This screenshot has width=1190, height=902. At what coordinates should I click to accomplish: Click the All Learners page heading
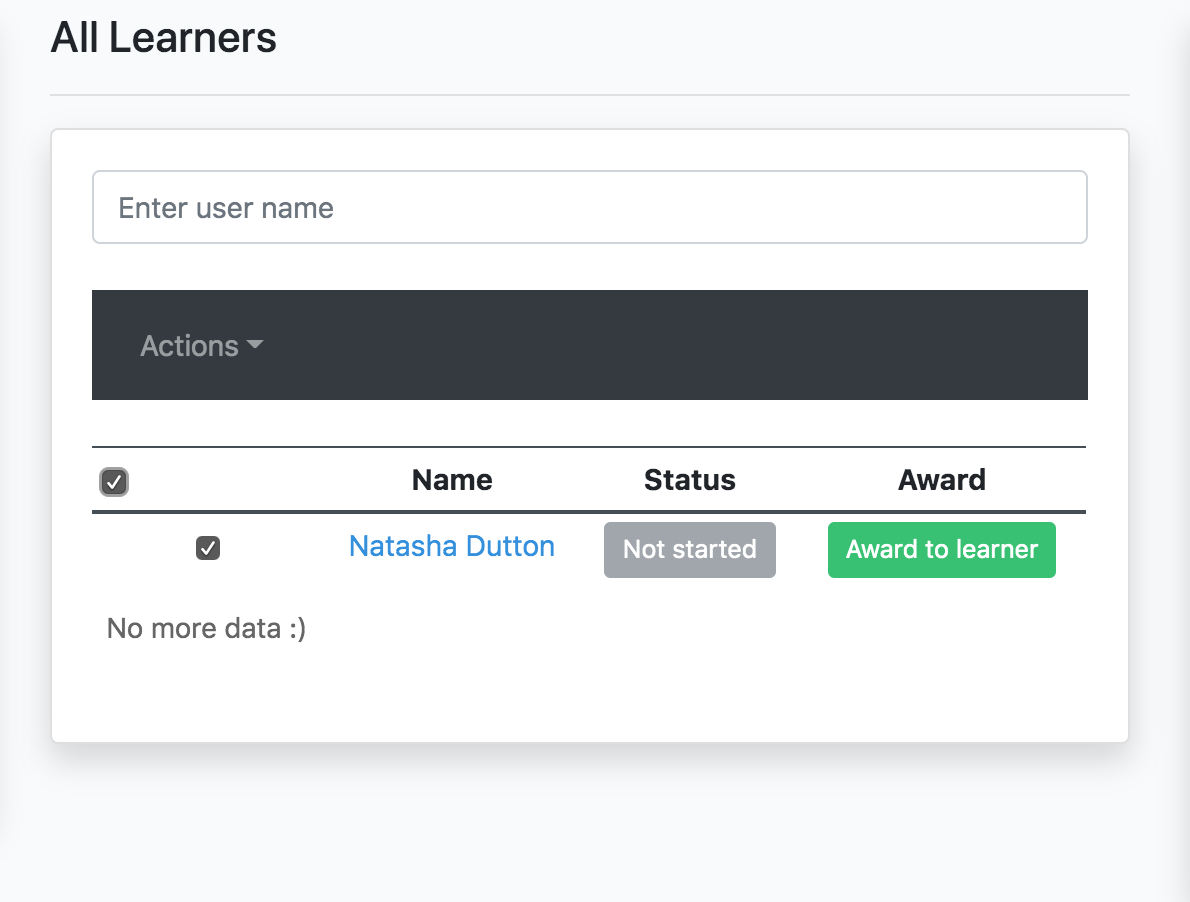tap(163, 37)
